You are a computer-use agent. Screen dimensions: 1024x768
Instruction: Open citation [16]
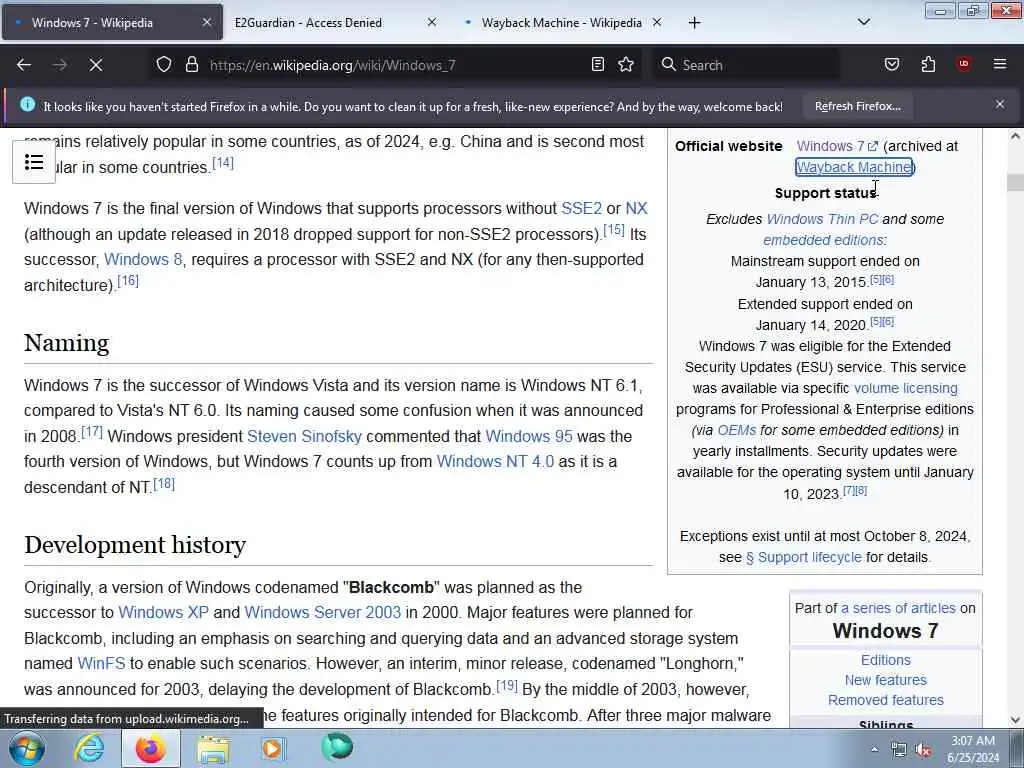pyautogui.click(x=128, y=281)
